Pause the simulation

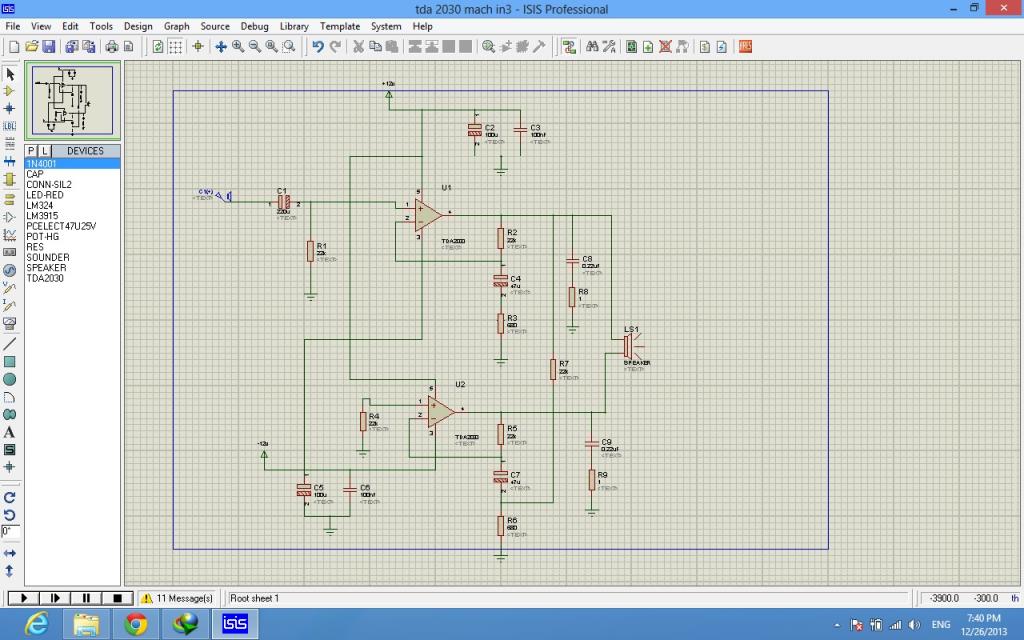coord(86,598)
